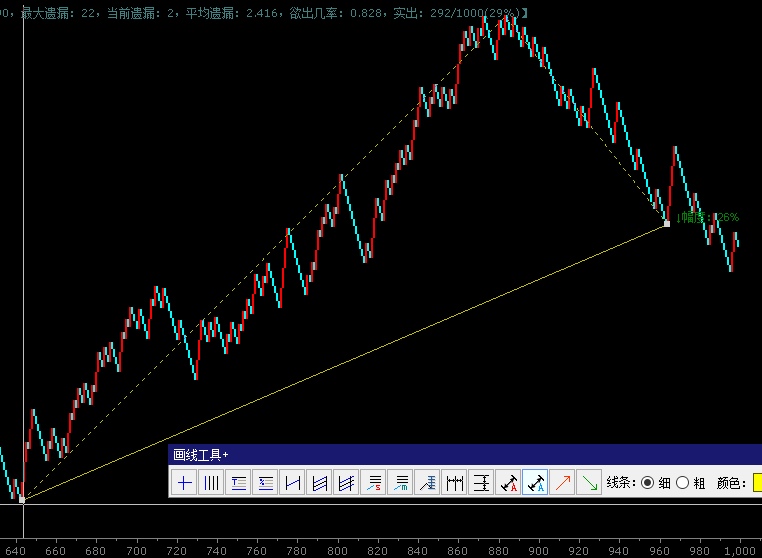Select the vertical parallel lines tool
Image resolution: width=762 pixels, height=558 pixels.
coord(211,483)
